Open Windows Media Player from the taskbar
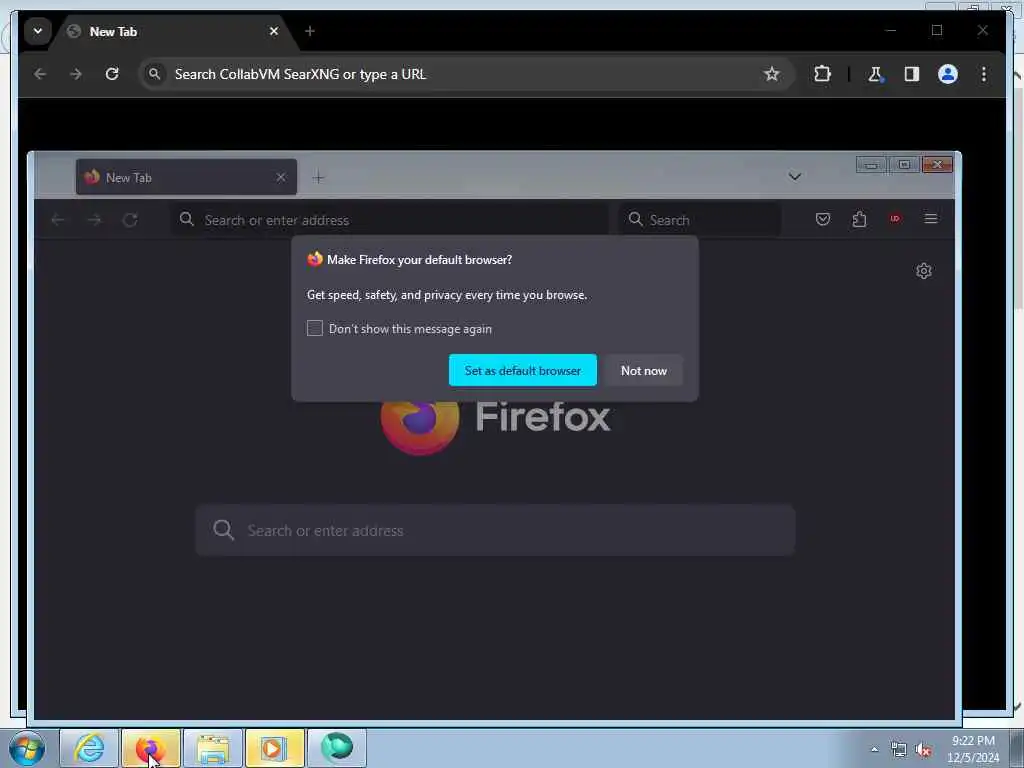 tap(275, 748)
